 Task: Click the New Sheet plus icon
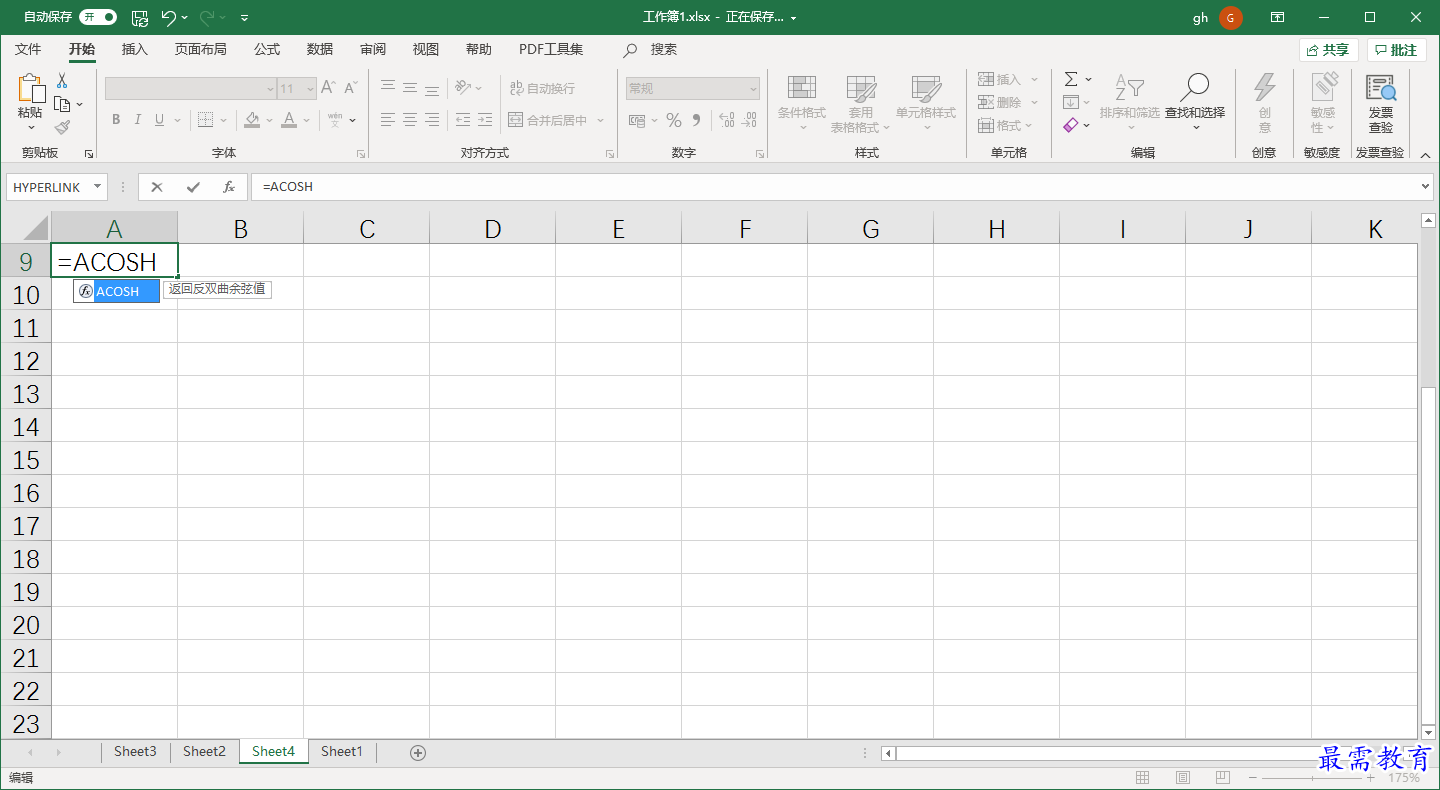pos(418,752)
